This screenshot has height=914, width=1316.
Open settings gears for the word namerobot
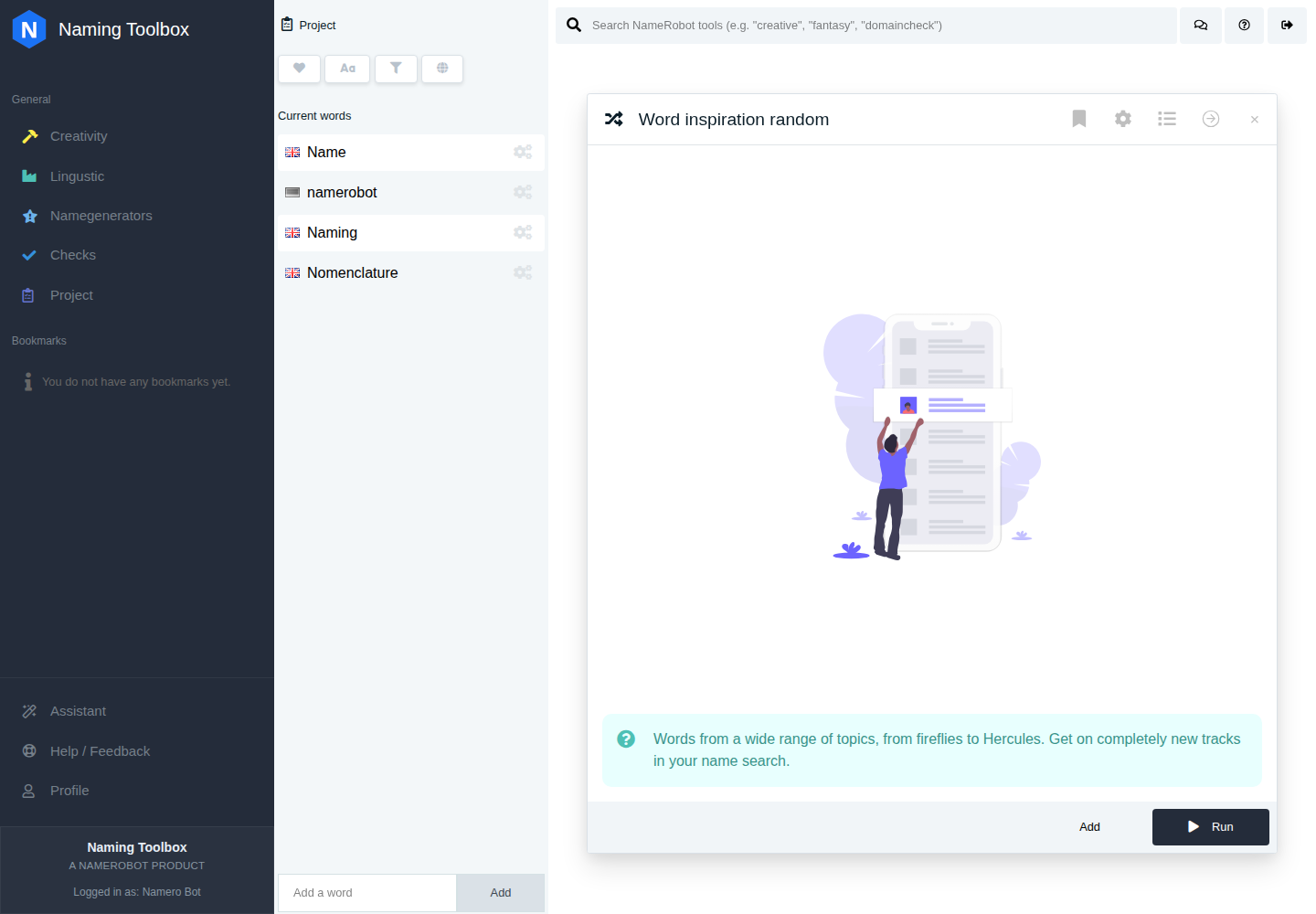point(523,192)
